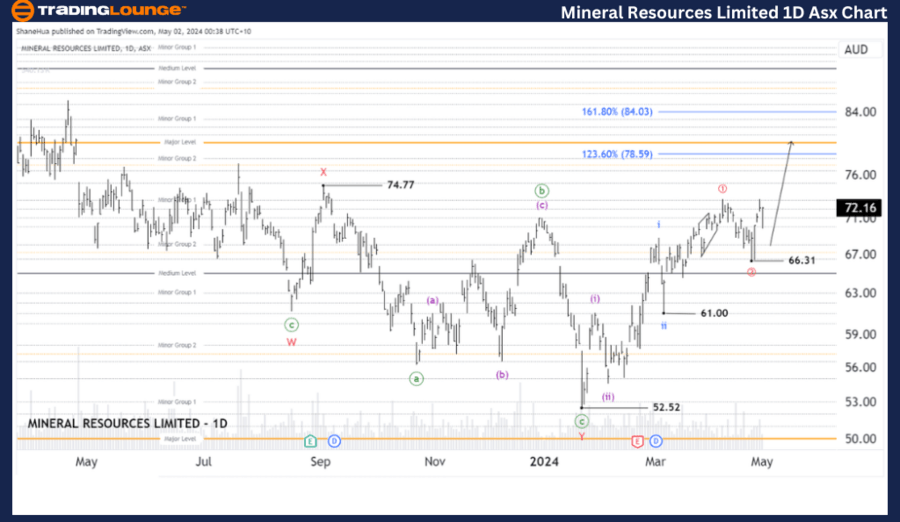
Task: Click the red E earnings marker near Mar
Action: click(637, 441)
